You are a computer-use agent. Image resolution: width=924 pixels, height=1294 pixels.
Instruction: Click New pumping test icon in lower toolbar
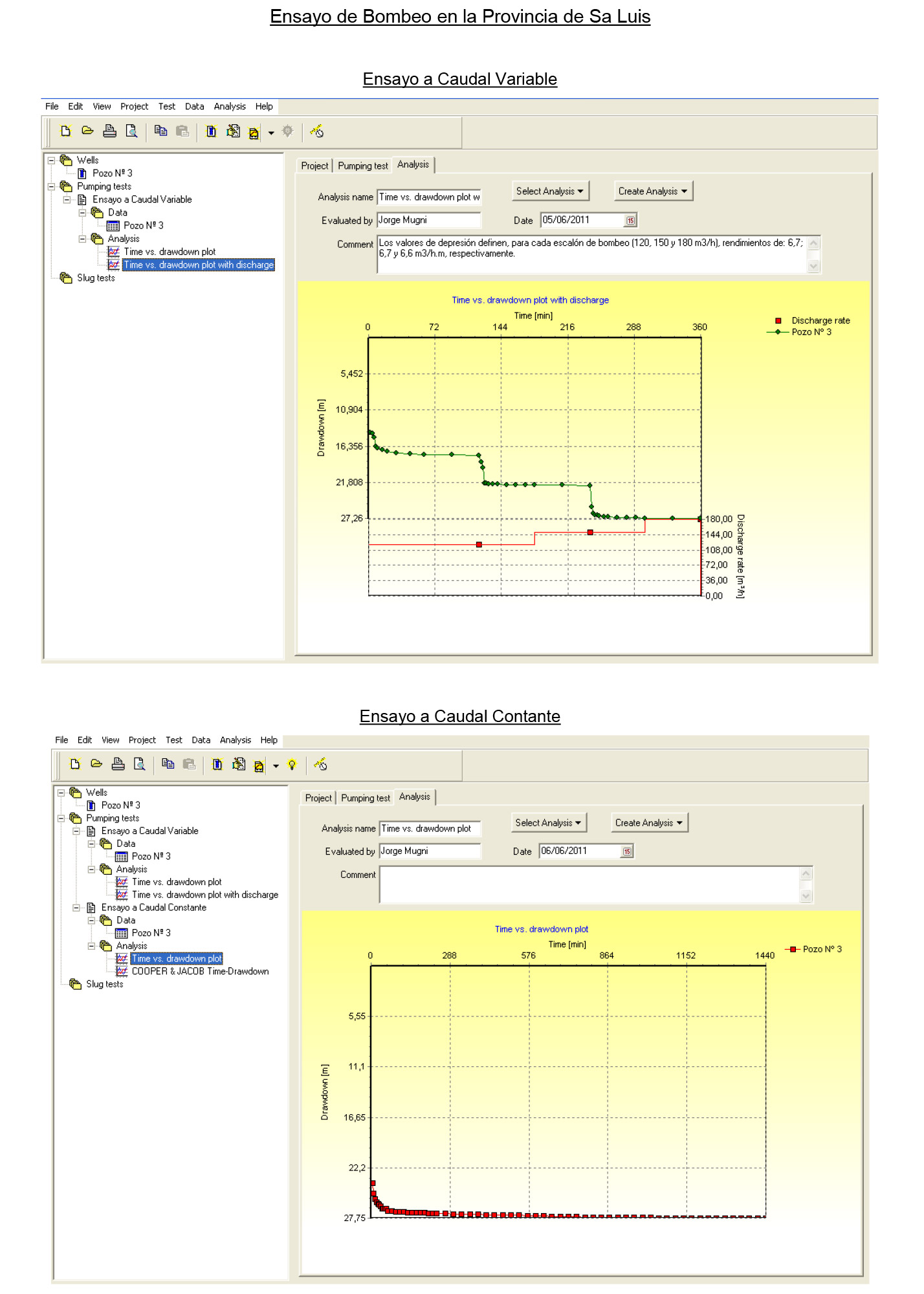tap(239, 764)
